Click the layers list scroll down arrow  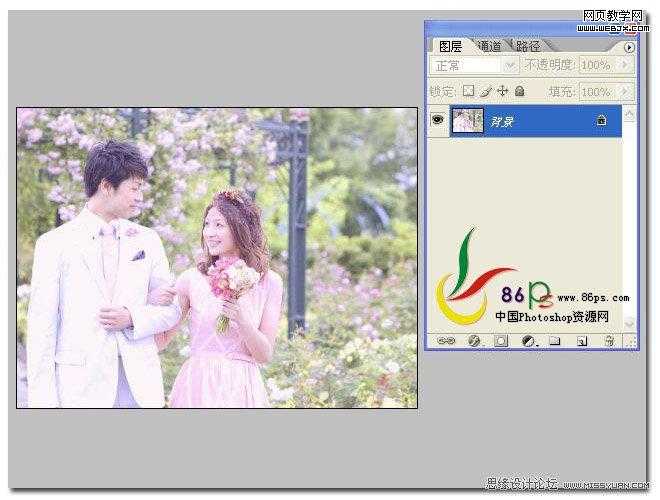point(629,323)
